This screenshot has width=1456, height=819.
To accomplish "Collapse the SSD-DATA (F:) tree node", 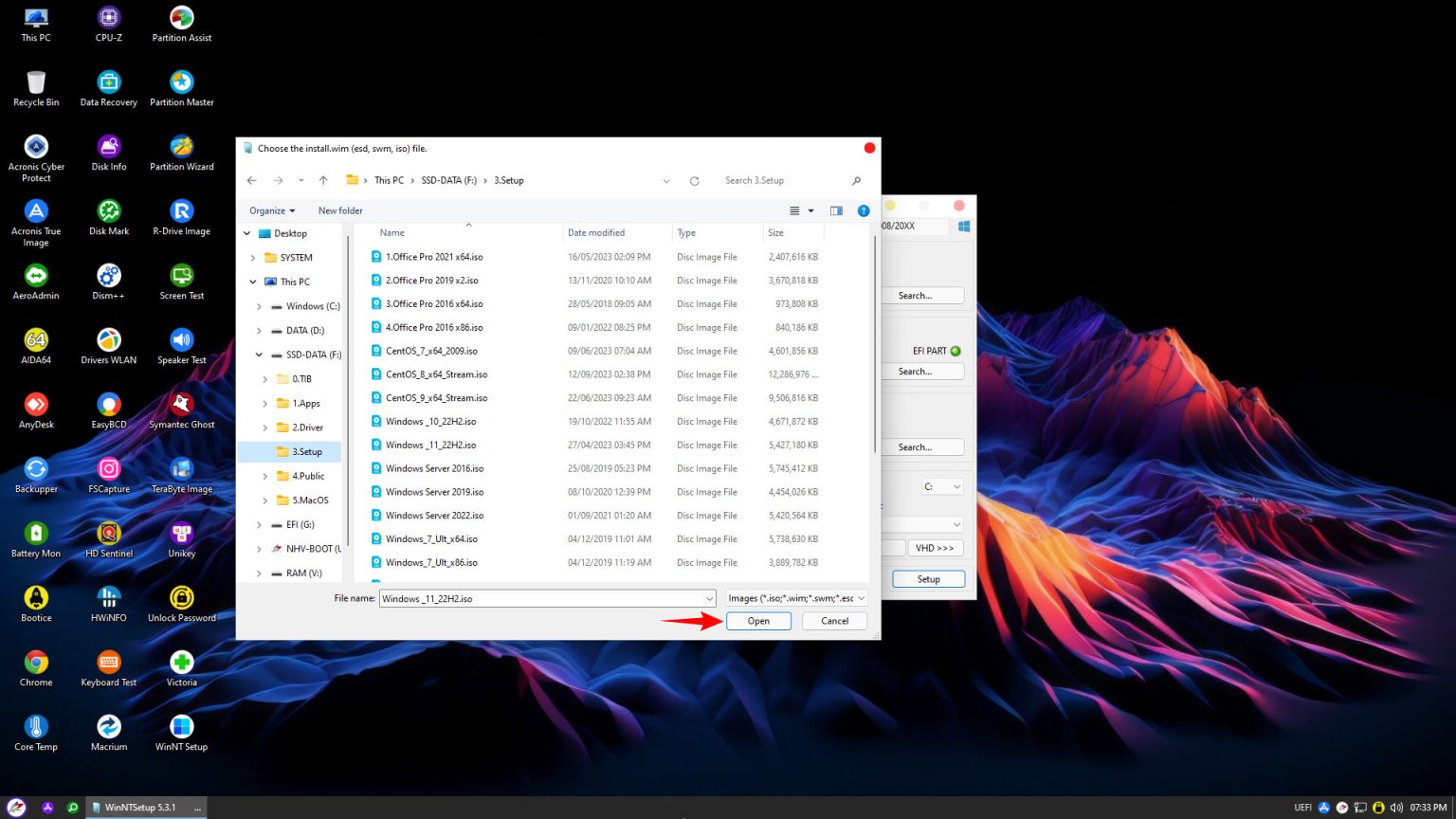I will point(258,354).
